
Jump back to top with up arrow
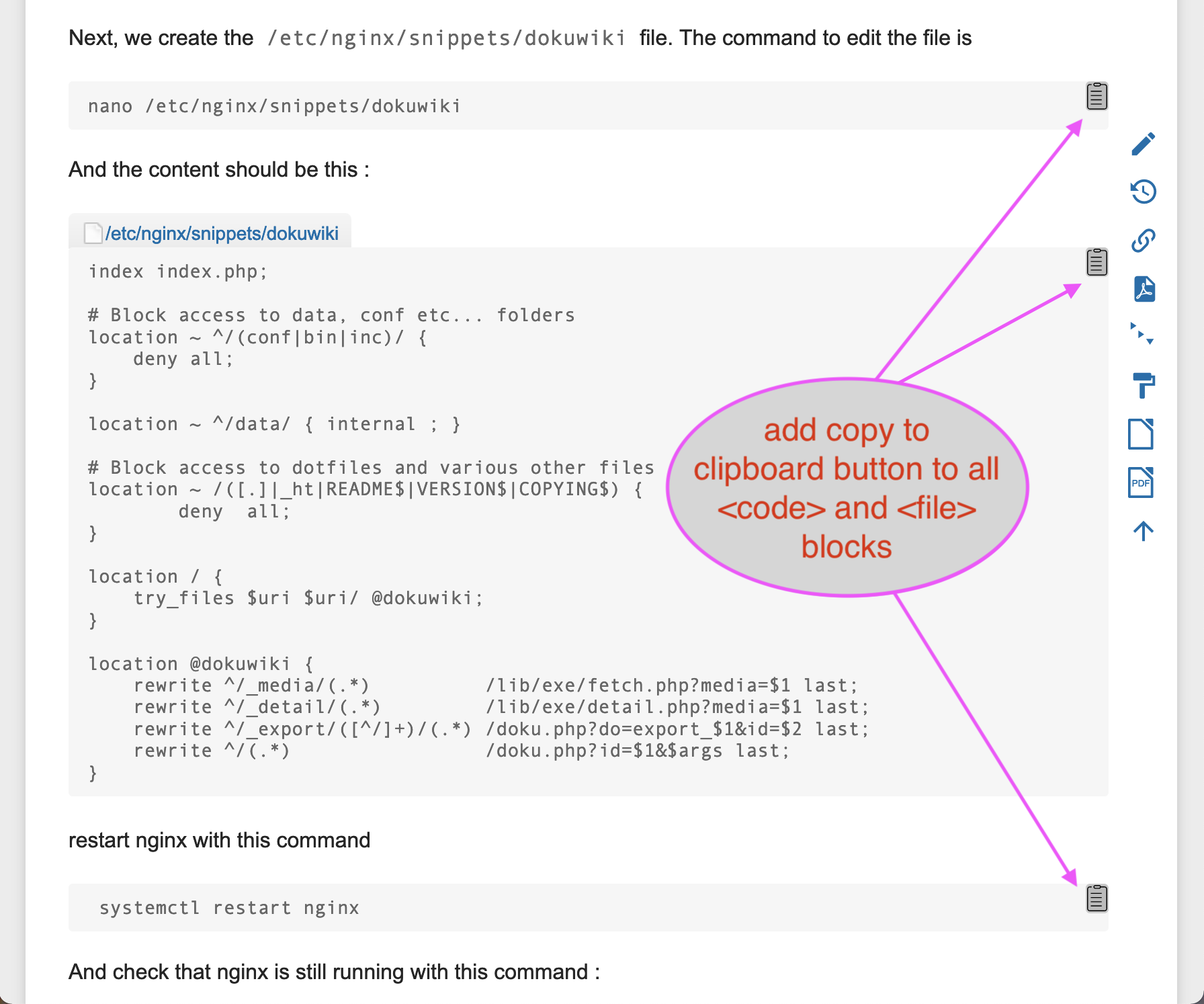click(1143, 531)
